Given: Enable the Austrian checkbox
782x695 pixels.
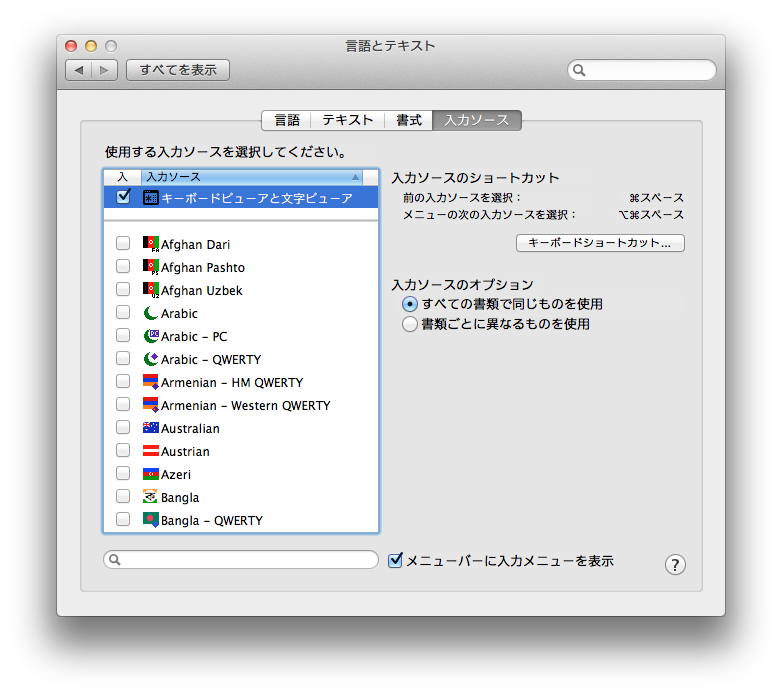Looking at the screenshot, I should pyautogui.click(x=123, y=450).
